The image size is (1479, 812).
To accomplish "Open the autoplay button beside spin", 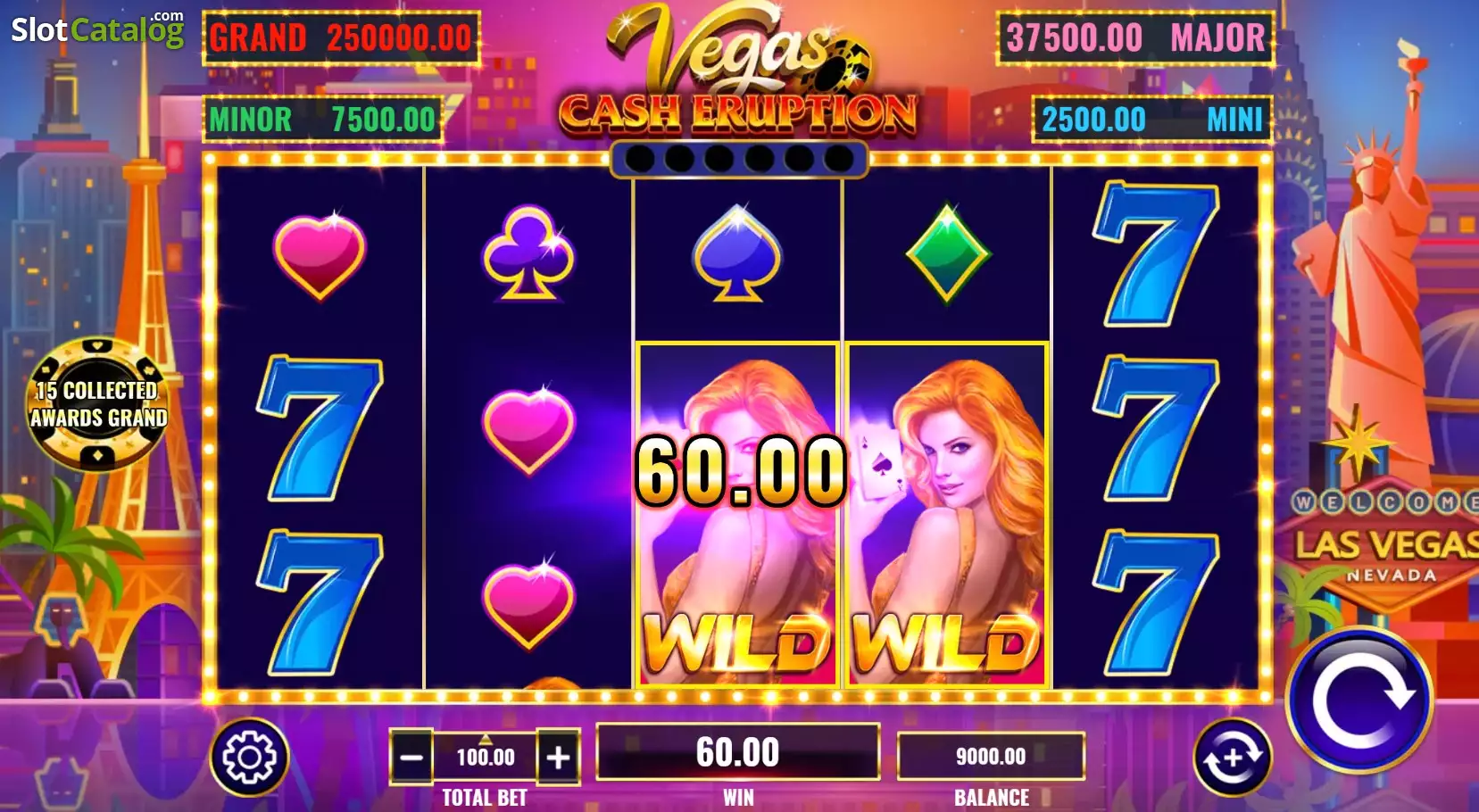I will [1233, 758].
